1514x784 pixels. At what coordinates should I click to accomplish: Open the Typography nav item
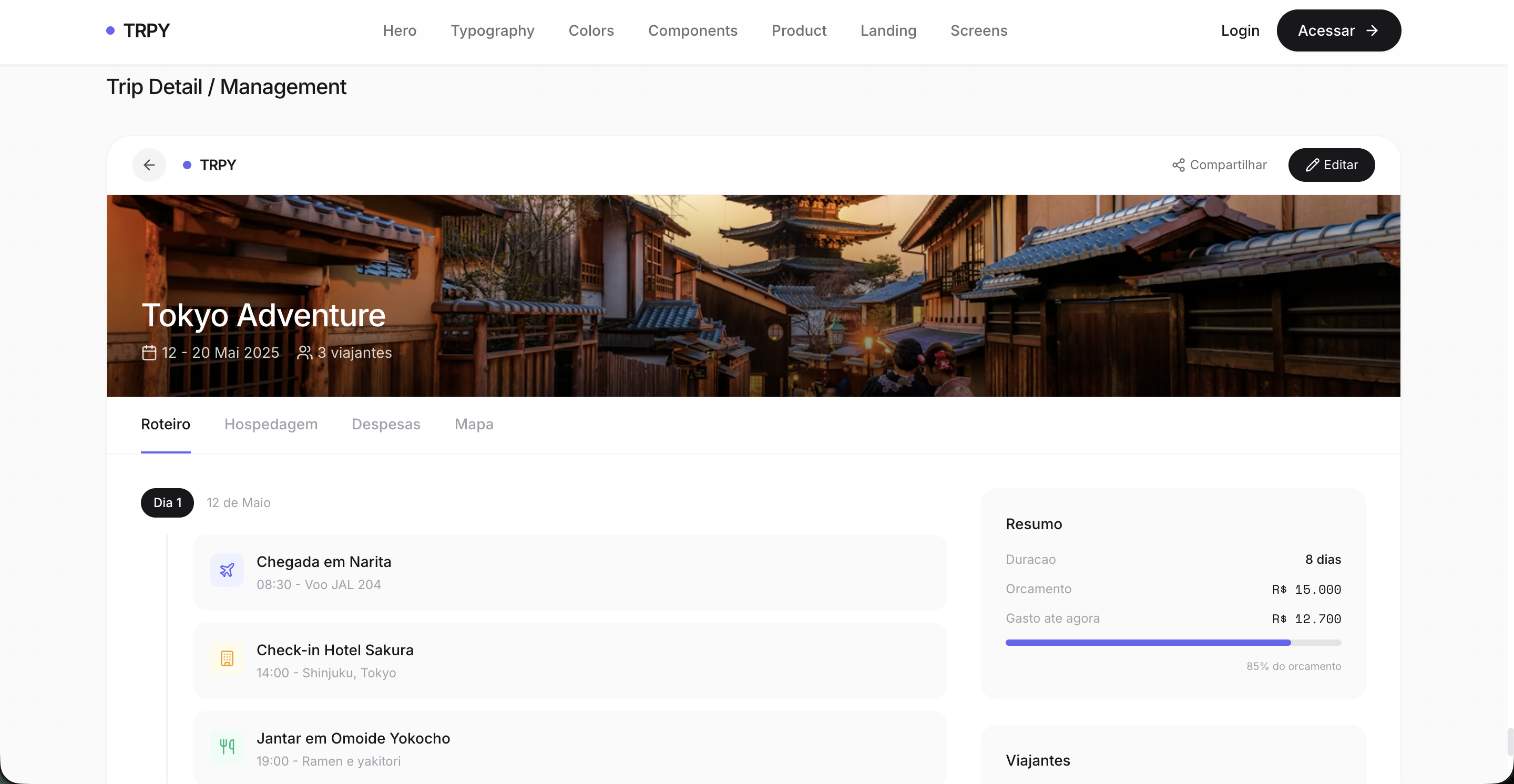(x=493, y=30)
